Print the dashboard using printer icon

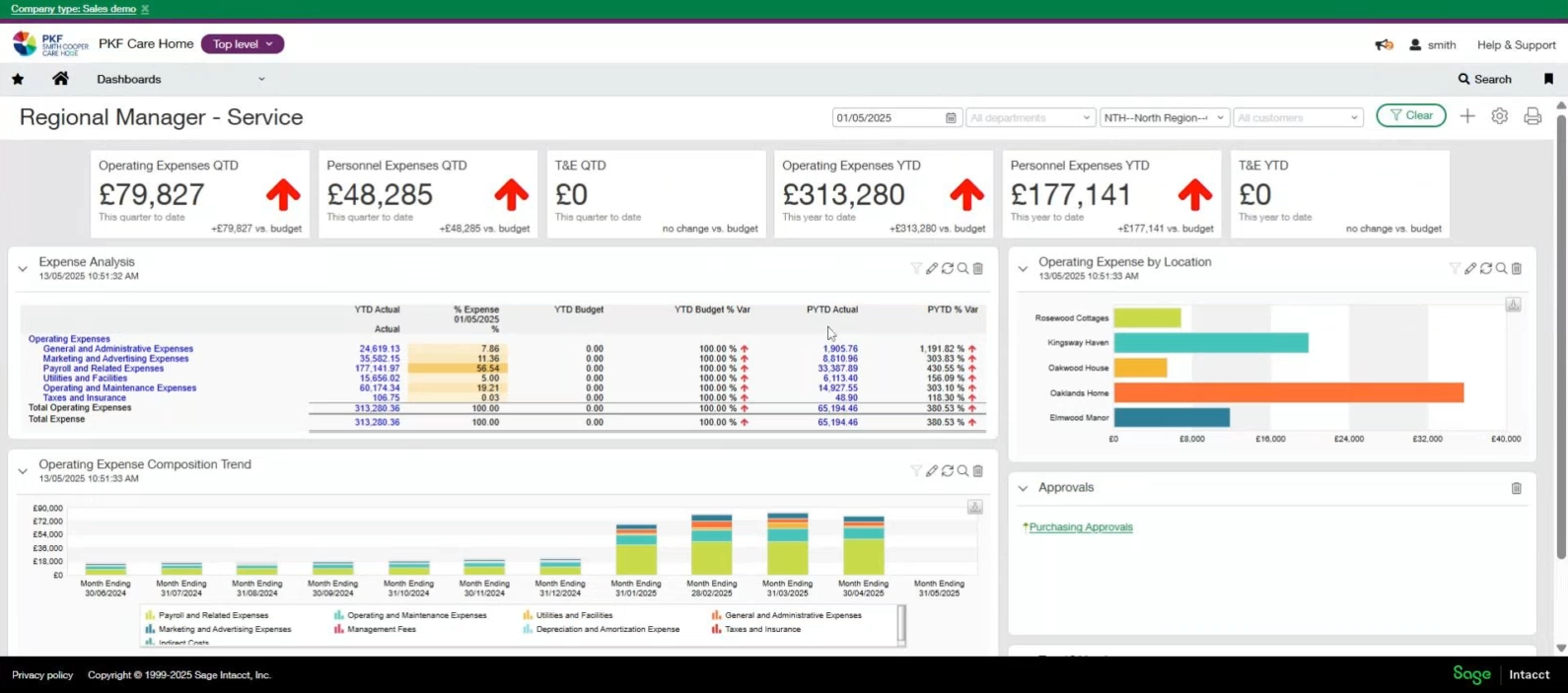pos(1532,116)
